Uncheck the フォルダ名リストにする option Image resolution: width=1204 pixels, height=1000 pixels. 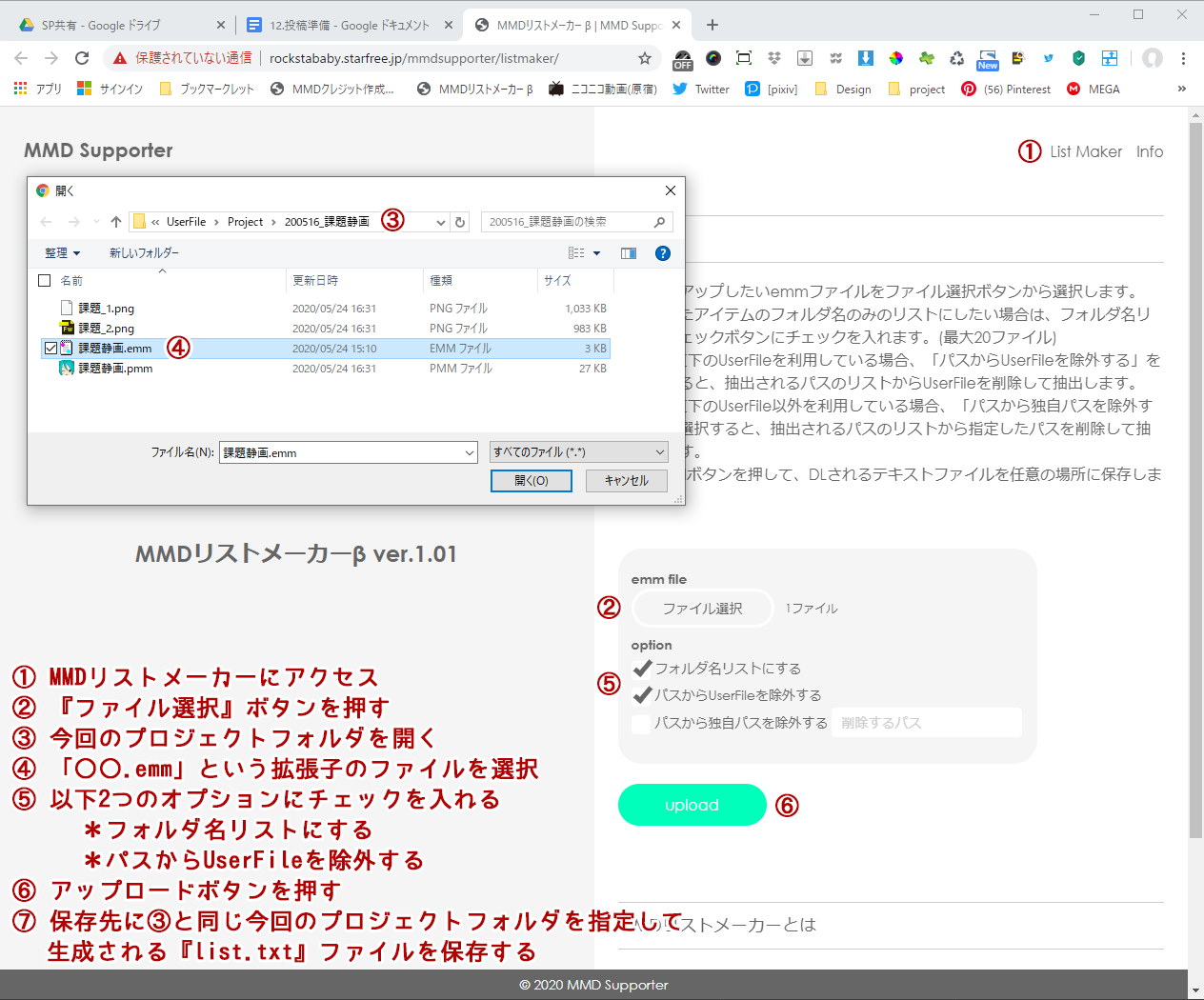(x=643, y=668)
